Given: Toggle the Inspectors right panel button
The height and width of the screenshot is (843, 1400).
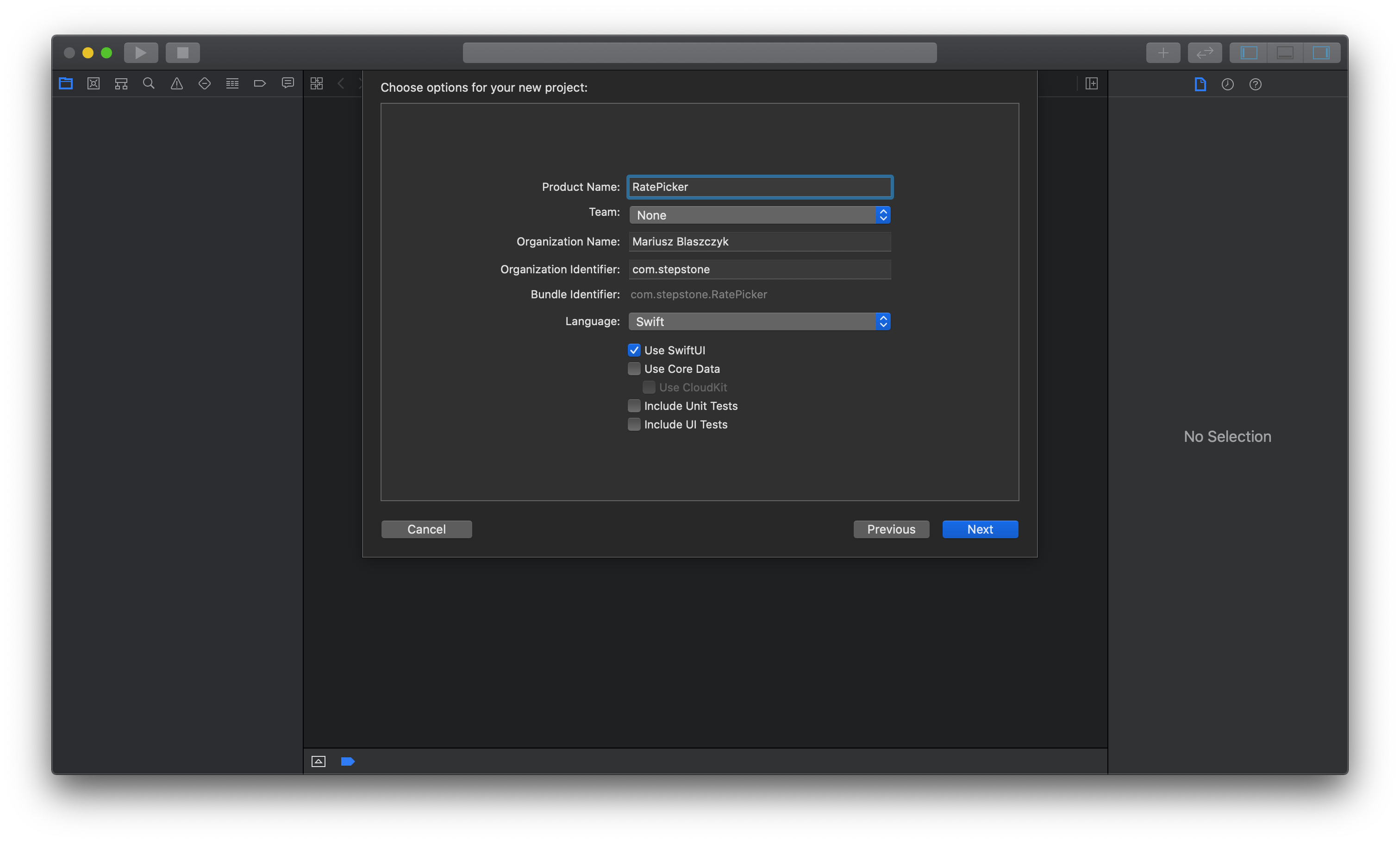Looking at the screenshot, I should [1321, 53].
